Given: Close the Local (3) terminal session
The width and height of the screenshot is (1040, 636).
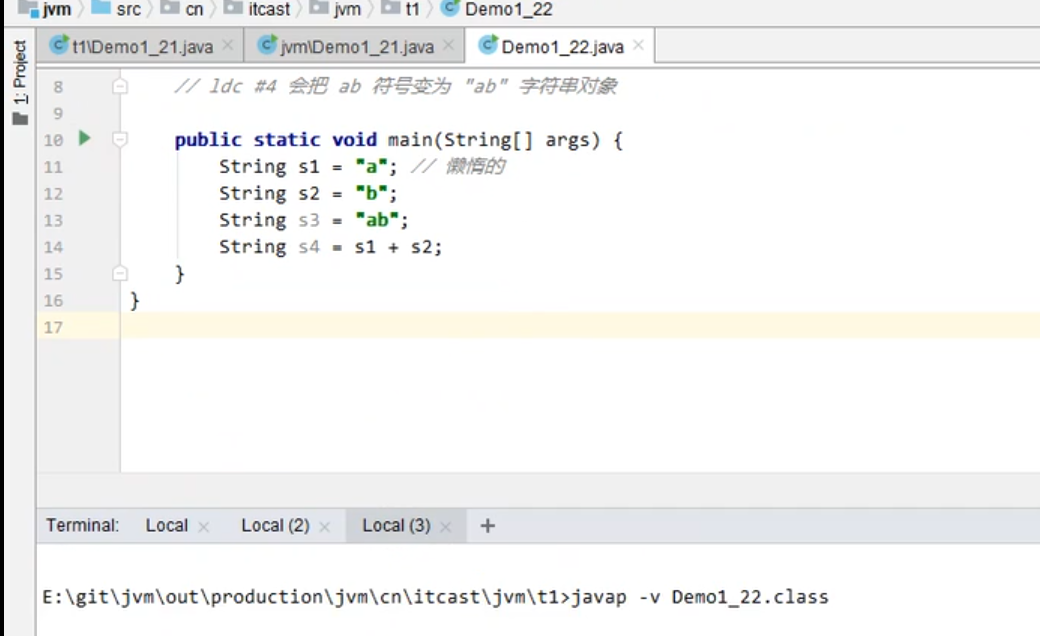Looking at the screenshot, I should [445, 527].
